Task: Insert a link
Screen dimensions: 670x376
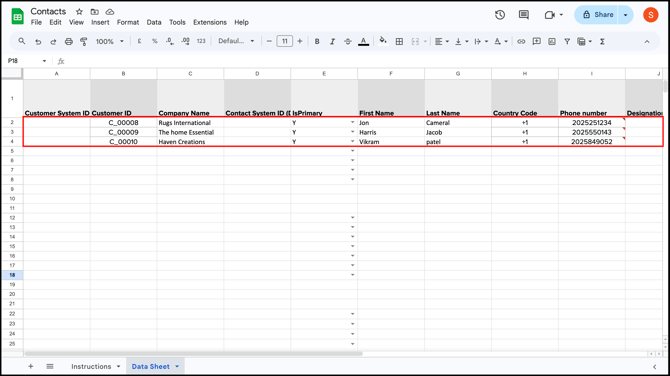Action: tap(521, 41)
